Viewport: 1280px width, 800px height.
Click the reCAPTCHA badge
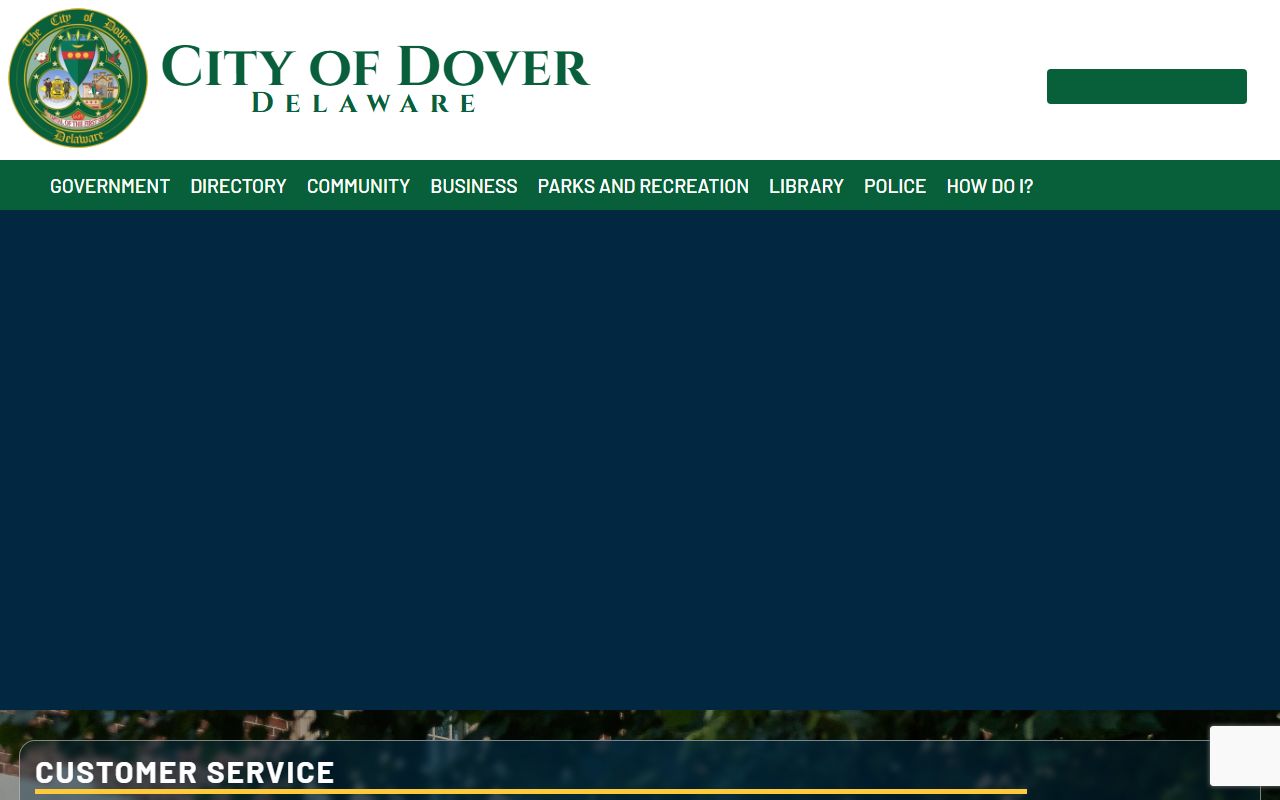click(x=1245, y=756)
